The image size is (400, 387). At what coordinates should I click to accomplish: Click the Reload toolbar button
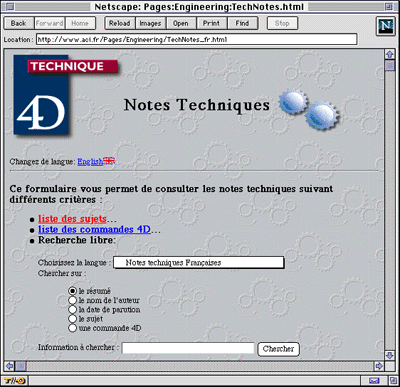pyautogui.click(x=120, y=23)
